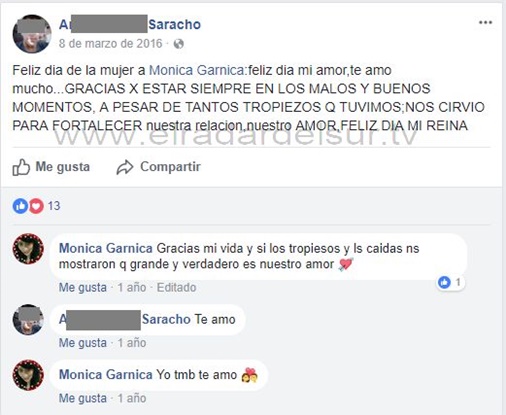Open Monica Garnica mention in post text
Viewport: 506px width, 415px height.
coord(197,70)
